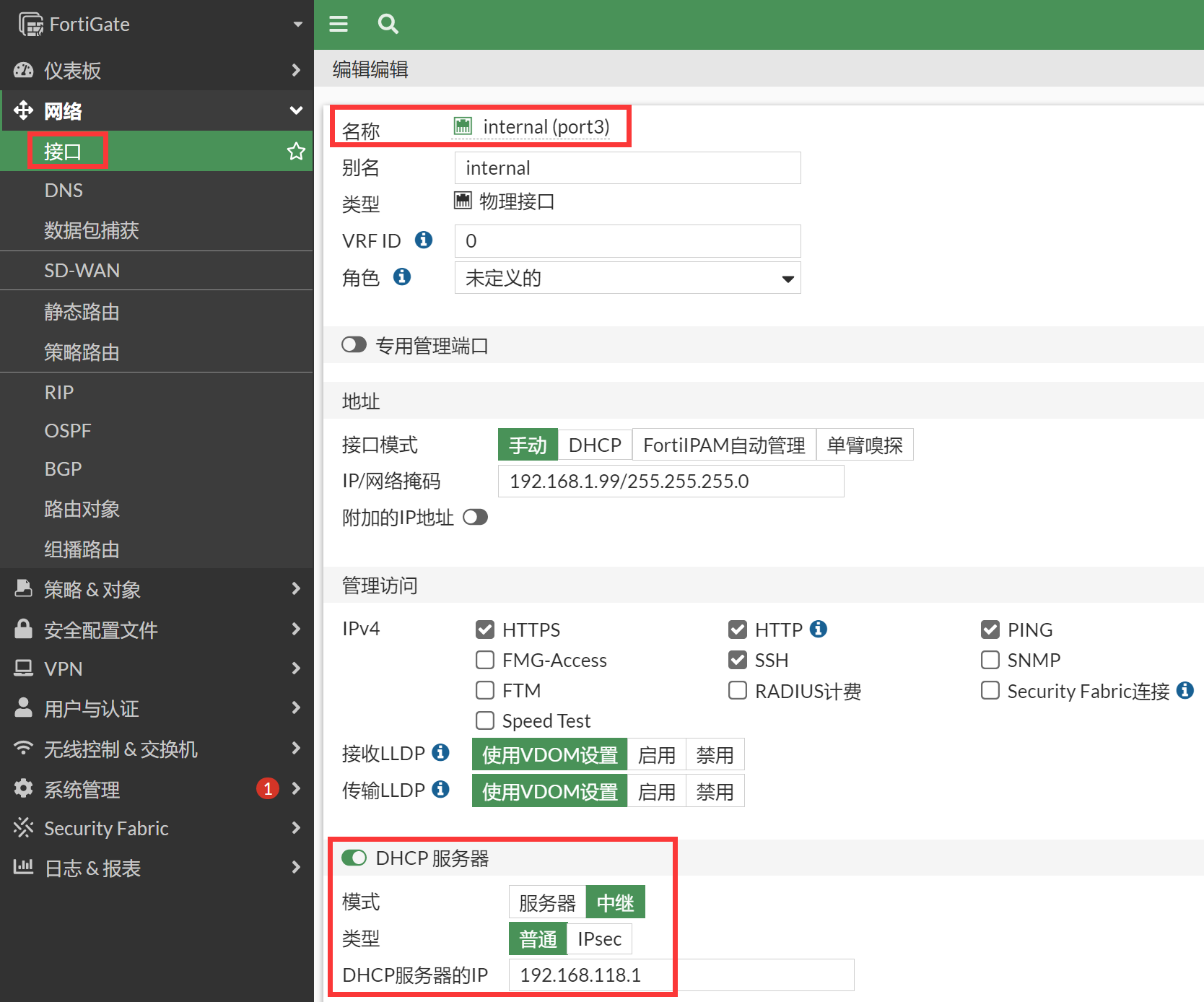Uncheck the HTTPS management access checkbox
Image resolution: width=1204 pixels, height=1002 pixels.
(485, 629)
